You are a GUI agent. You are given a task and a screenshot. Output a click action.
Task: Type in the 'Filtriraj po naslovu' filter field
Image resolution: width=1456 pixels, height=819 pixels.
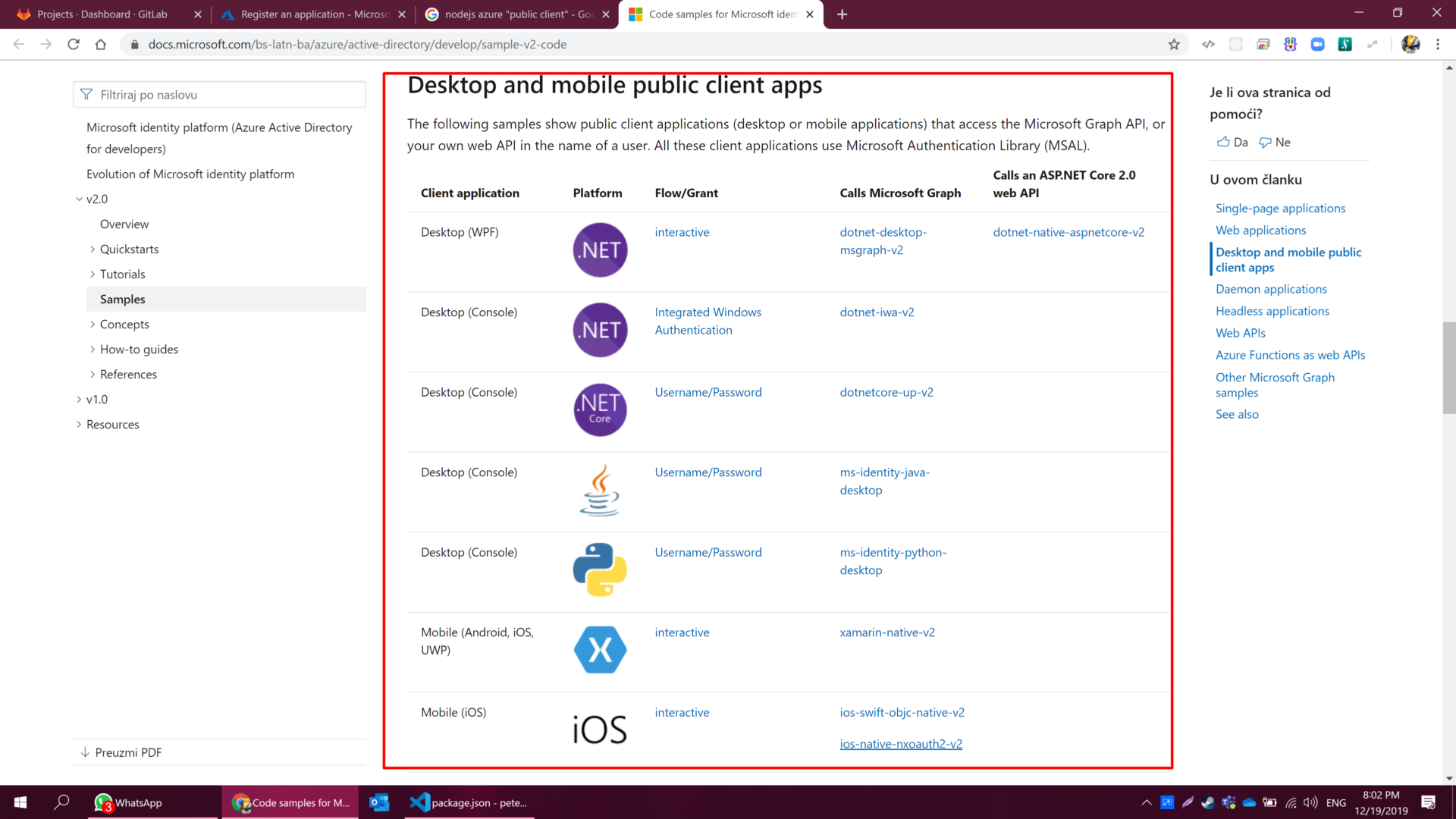(x=219, y=94)
